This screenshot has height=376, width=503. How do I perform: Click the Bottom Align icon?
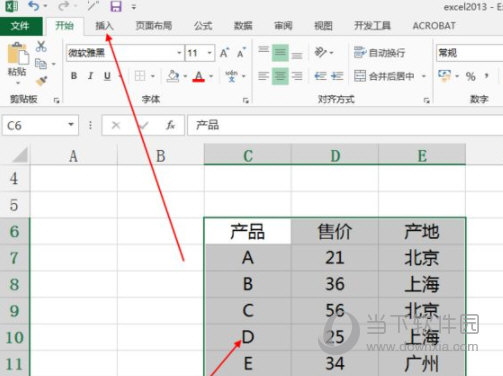pos(297,55)
